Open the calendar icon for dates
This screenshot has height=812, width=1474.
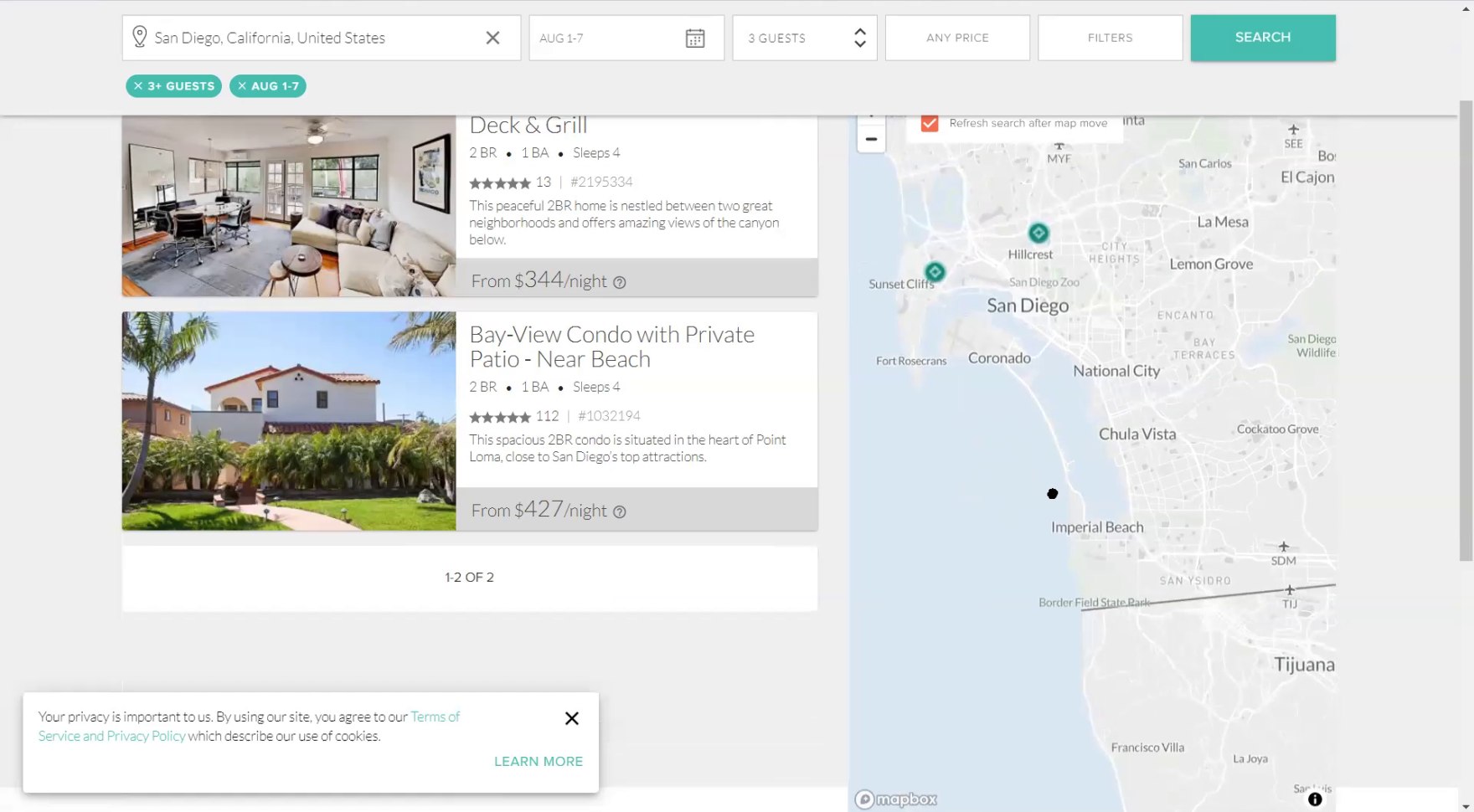694,39
